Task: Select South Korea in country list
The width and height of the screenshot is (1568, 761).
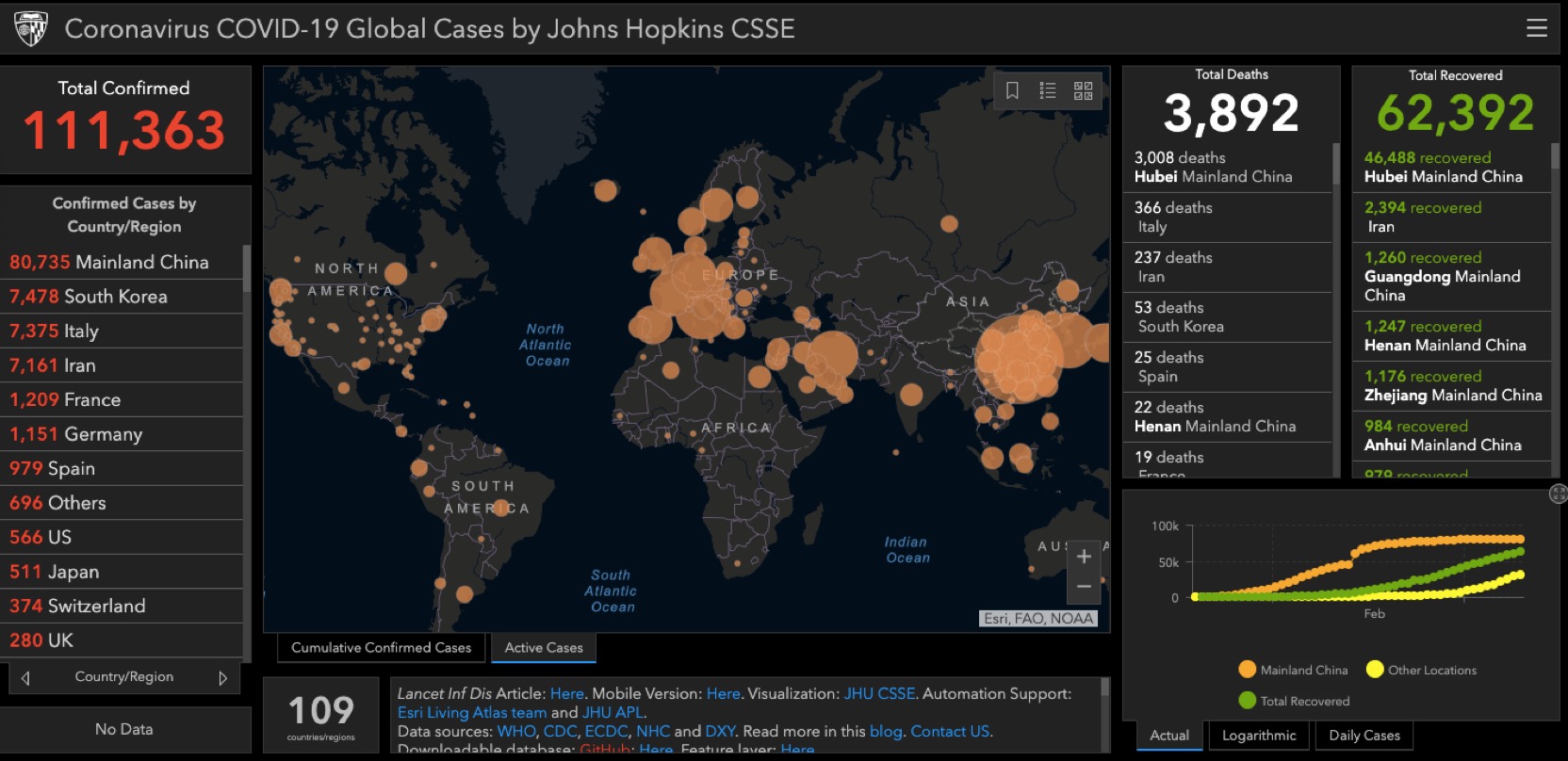Action: [122, 297]
